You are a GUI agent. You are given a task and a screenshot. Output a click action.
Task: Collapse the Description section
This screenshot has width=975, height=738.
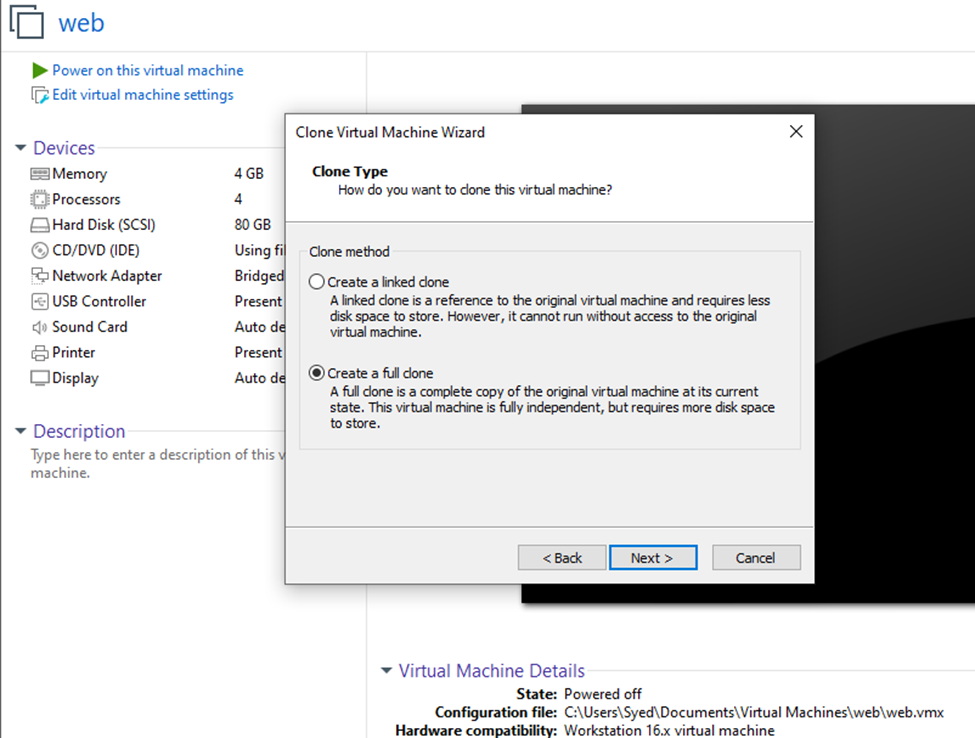tap(20, 432)
